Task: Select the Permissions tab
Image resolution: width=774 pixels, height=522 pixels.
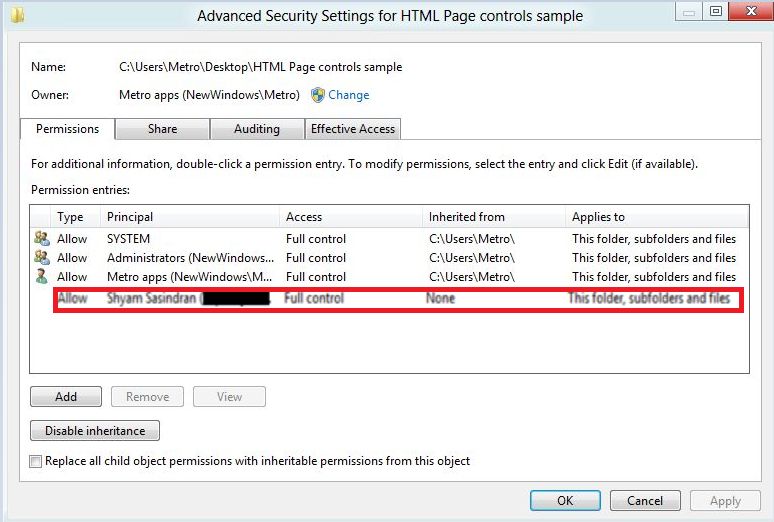Action: 67,129
